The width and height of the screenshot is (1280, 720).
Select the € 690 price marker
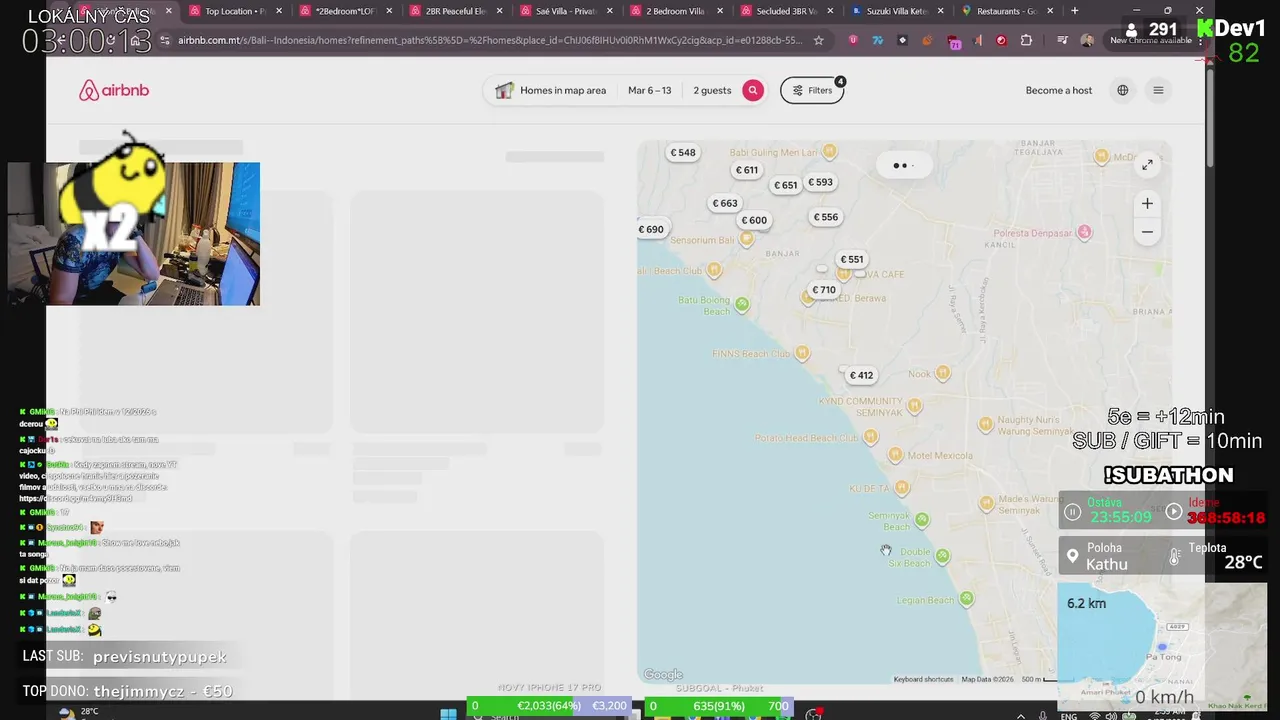tap(651, 229)
